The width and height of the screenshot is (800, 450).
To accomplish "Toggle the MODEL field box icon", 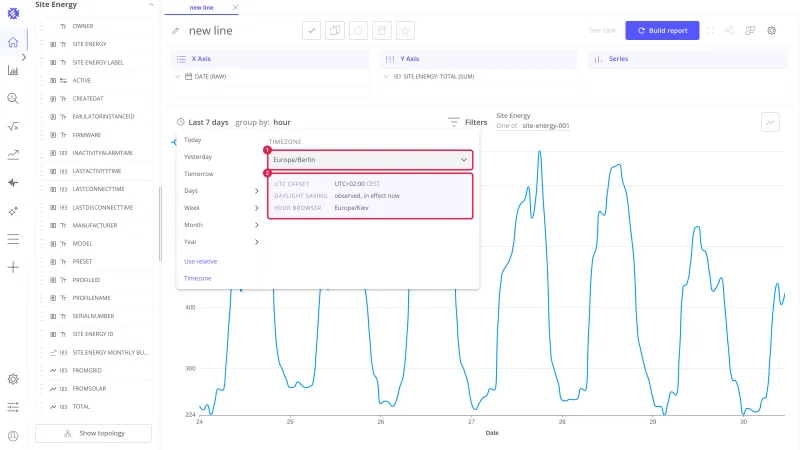I will pyautogui.click(x=53, y=244).
